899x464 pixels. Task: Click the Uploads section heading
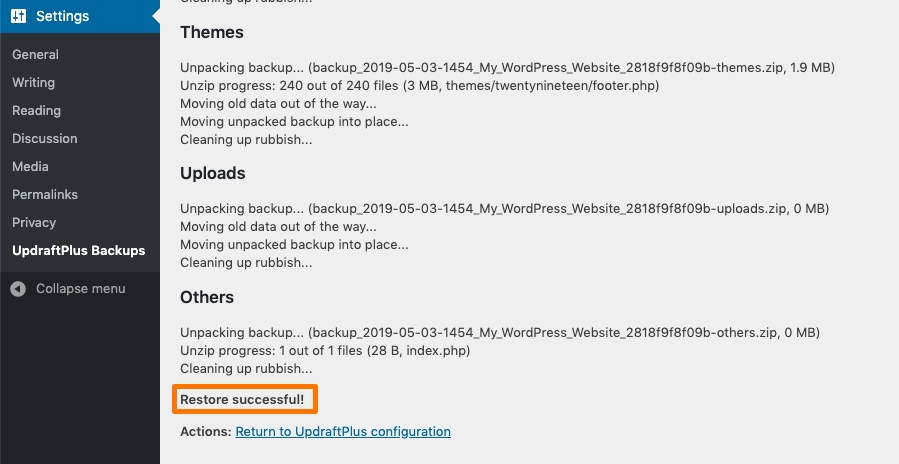tap(213, 173)
